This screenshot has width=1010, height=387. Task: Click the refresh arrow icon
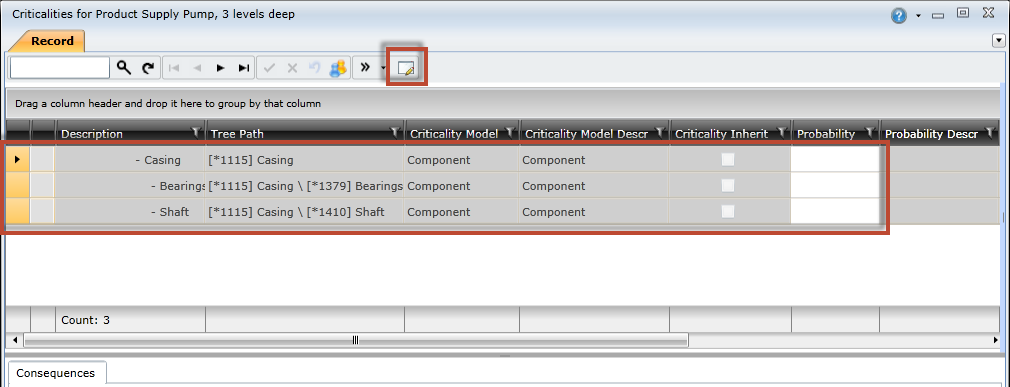[148, 68]
